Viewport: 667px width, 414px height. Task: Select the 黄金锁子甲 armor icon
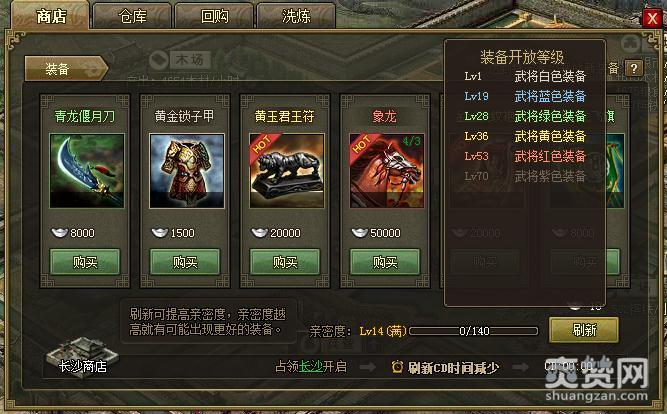[187, 171]
